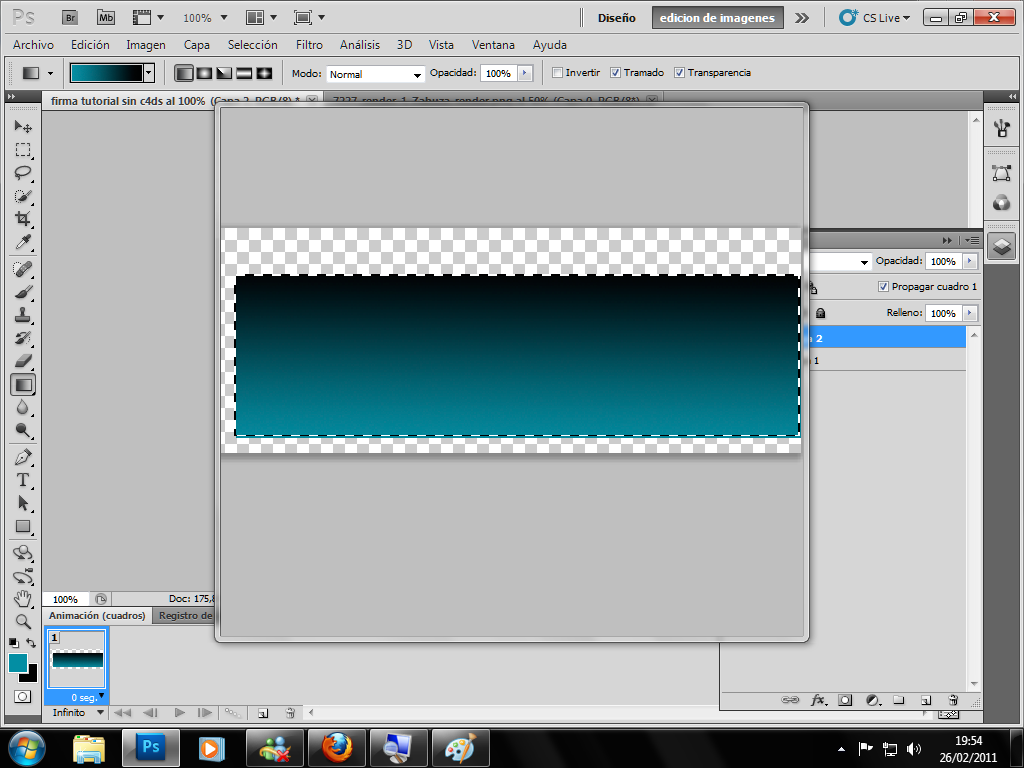Open the Edición menu
This screenshot has height=768, width=1024.
point(90,44)
